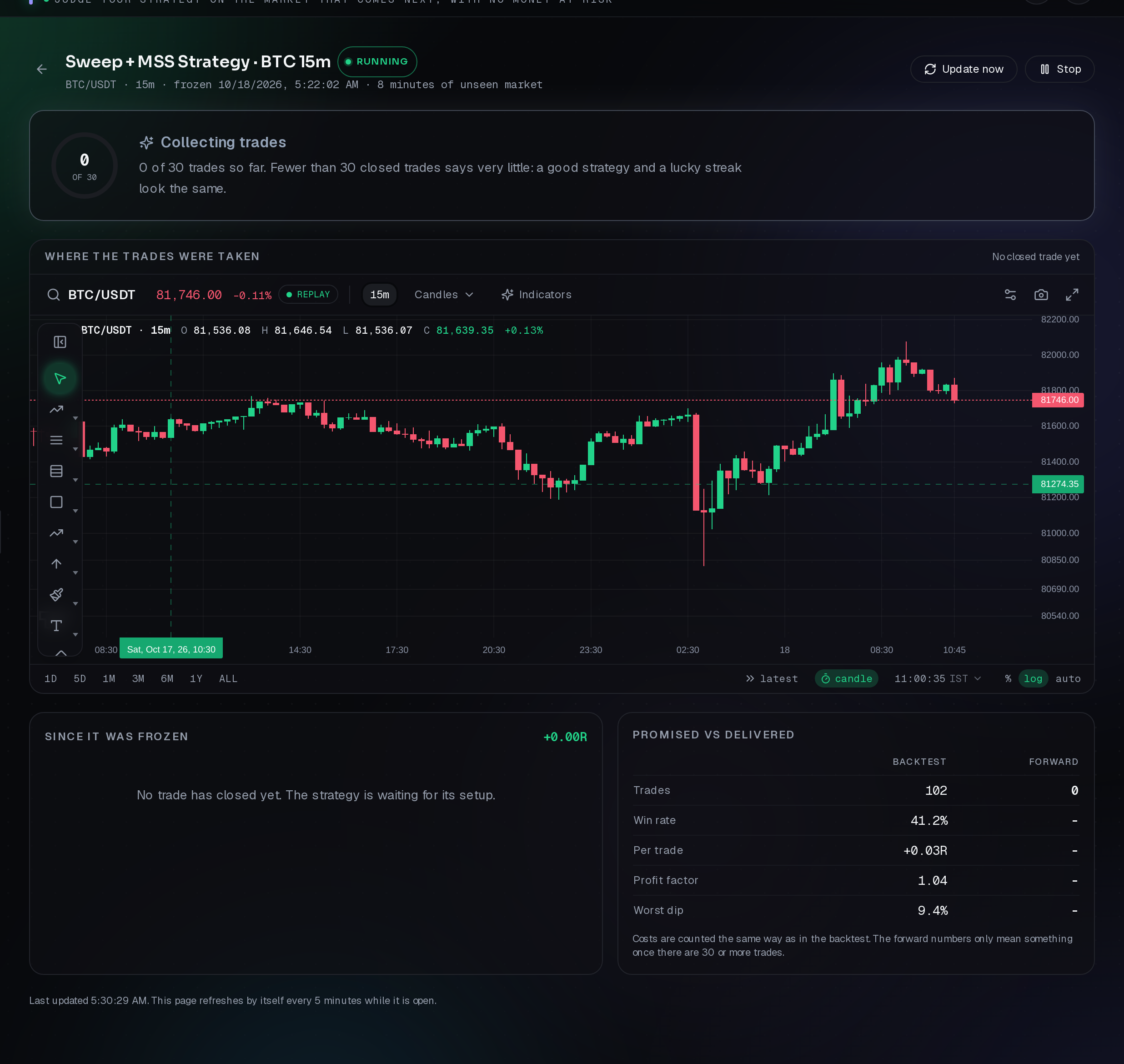The height and width of the screenshot is (1064, 1124).
Task: Select the trend line drawing tool
Action: pyautogui.click(x=56, y=410)
